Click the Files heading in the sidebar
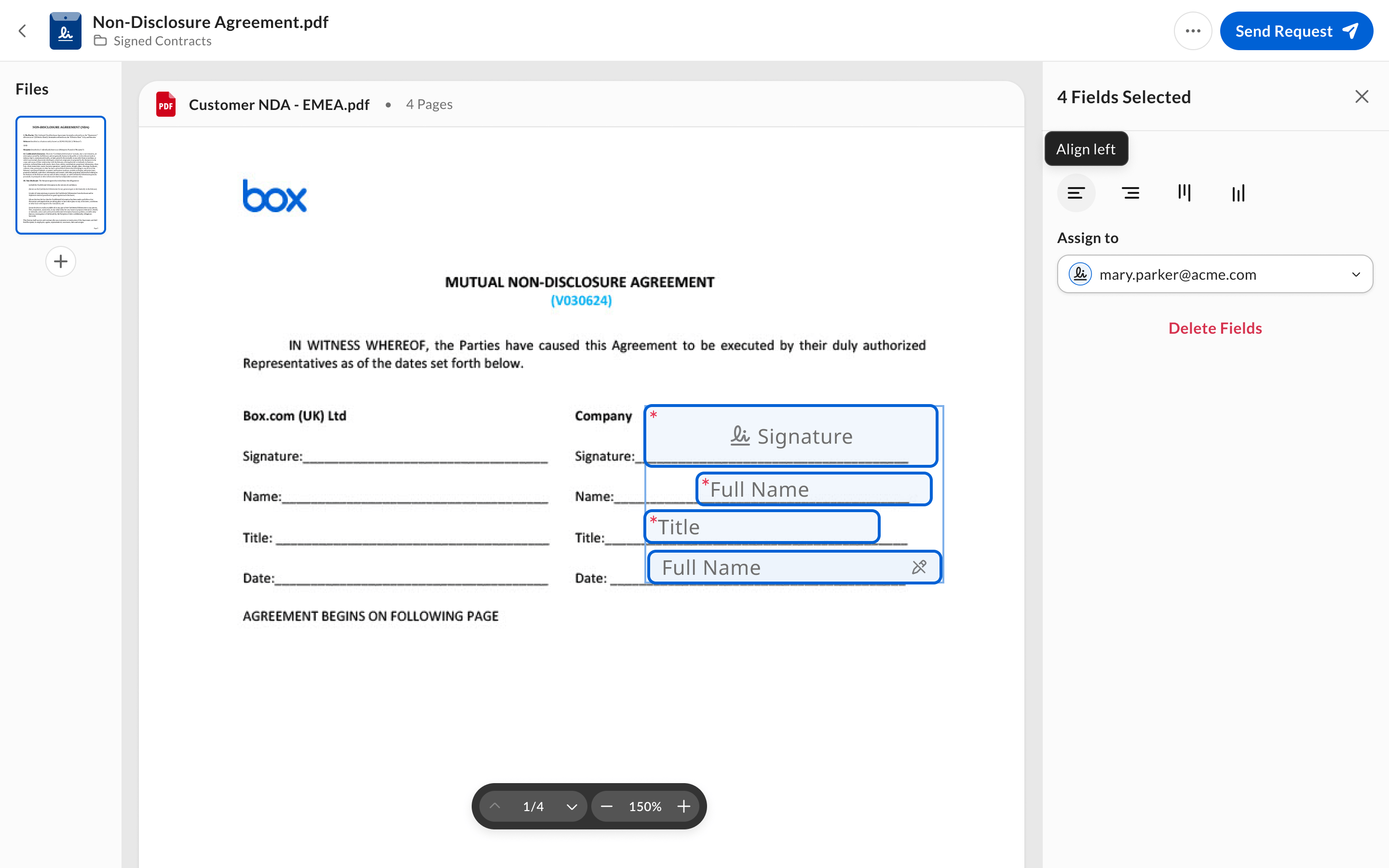Image resolution: width=1389 pixels, height=868 pixels. [x=32, y=89]
